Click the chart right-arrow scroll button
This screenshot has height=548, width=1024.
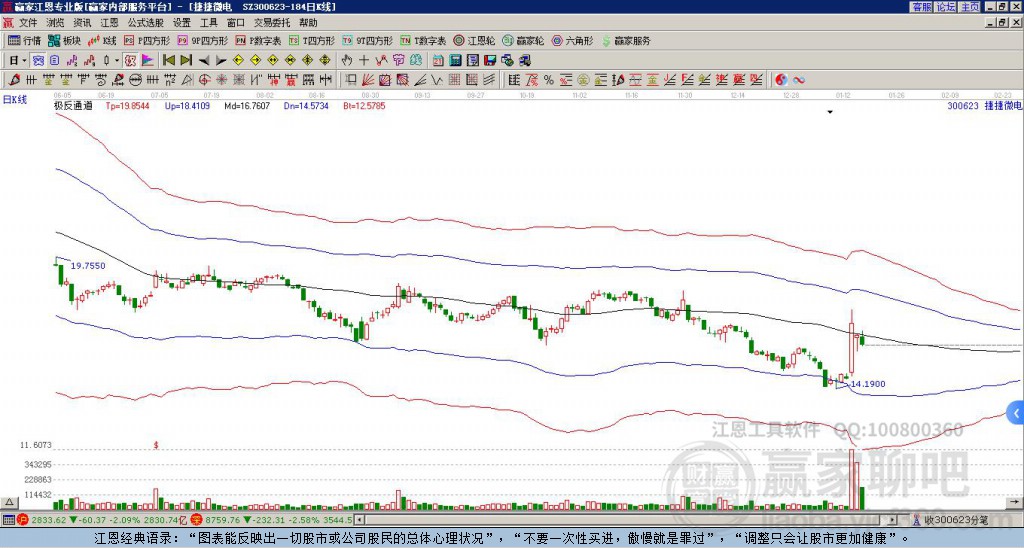tap(1016, 502)
